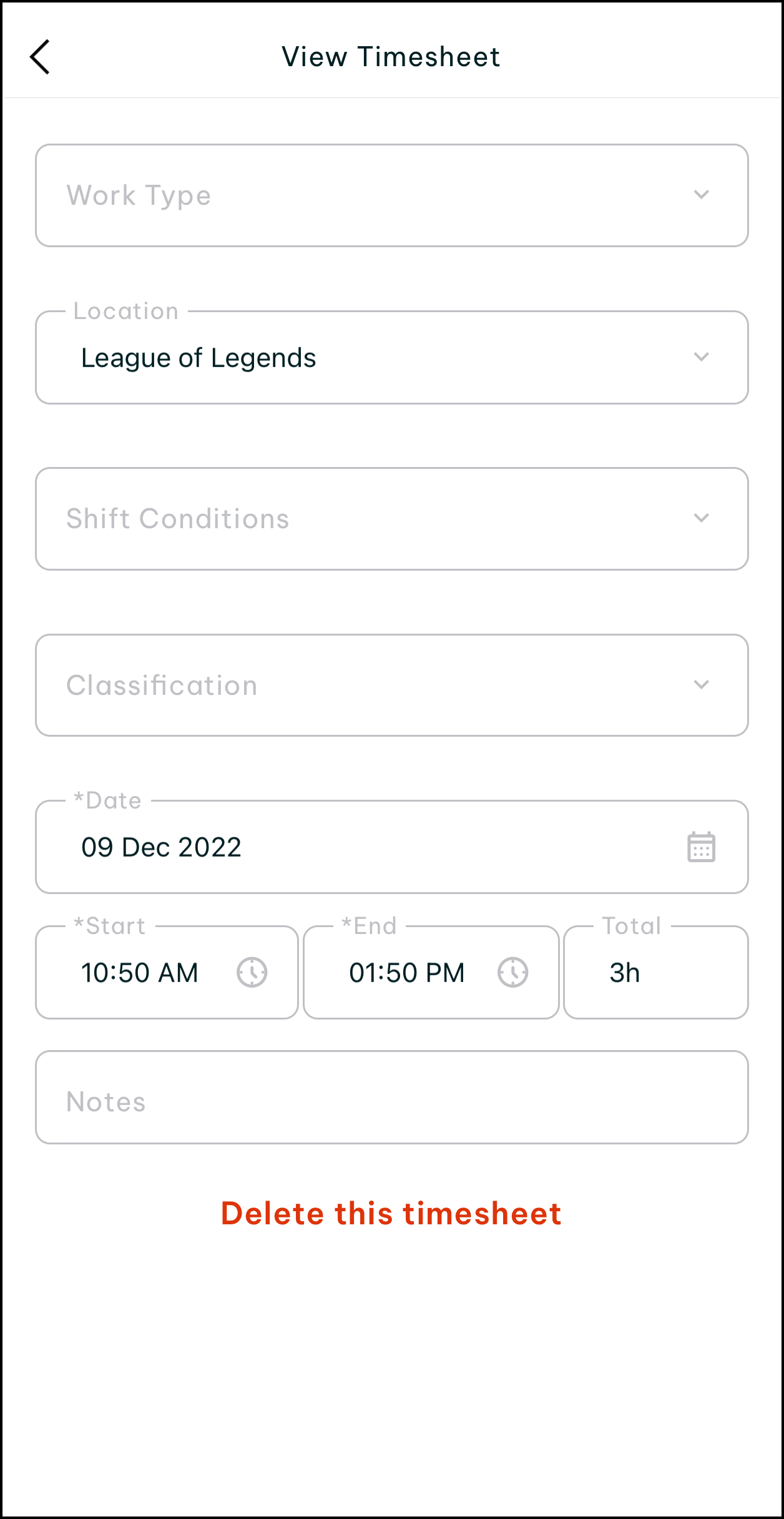Click the clock icon beside Start time
The image size is (784, 1519).
pyautogui.click(x=252, y=972)
